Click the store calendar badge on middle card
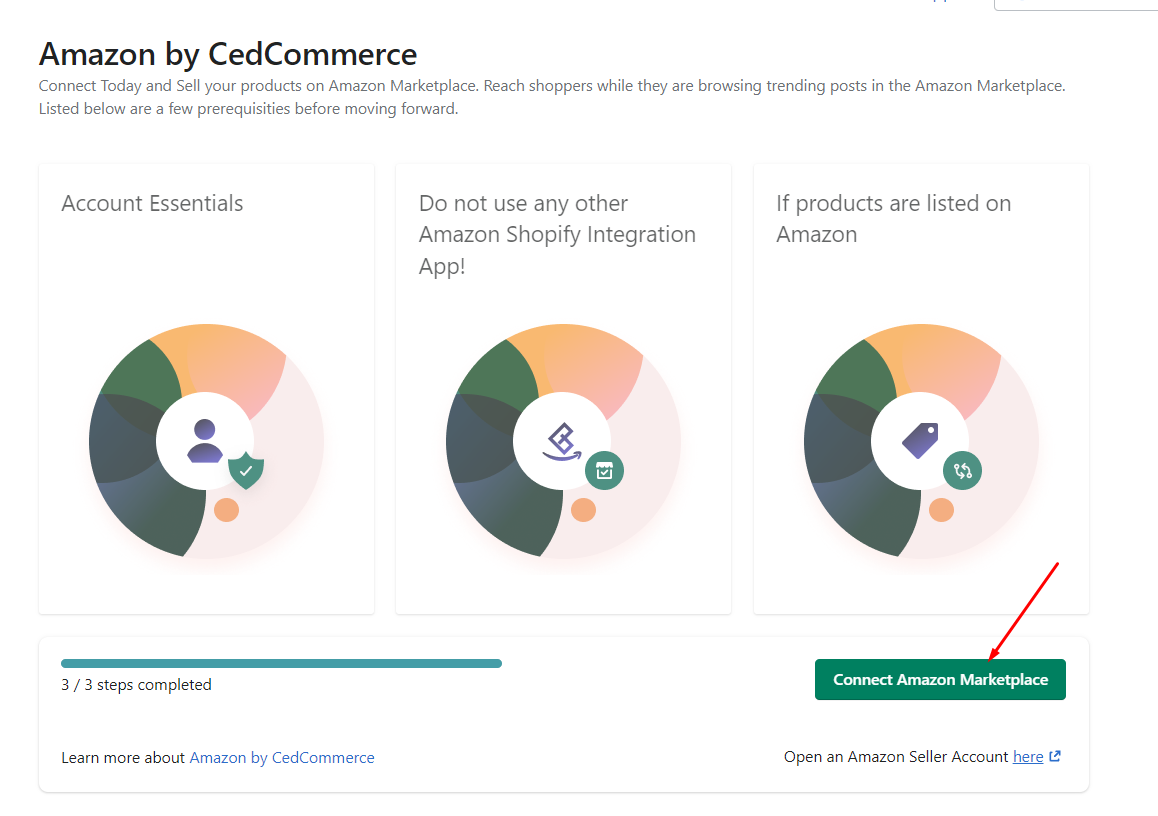This screenshot has height=816, width=1158. click(604, 470)
